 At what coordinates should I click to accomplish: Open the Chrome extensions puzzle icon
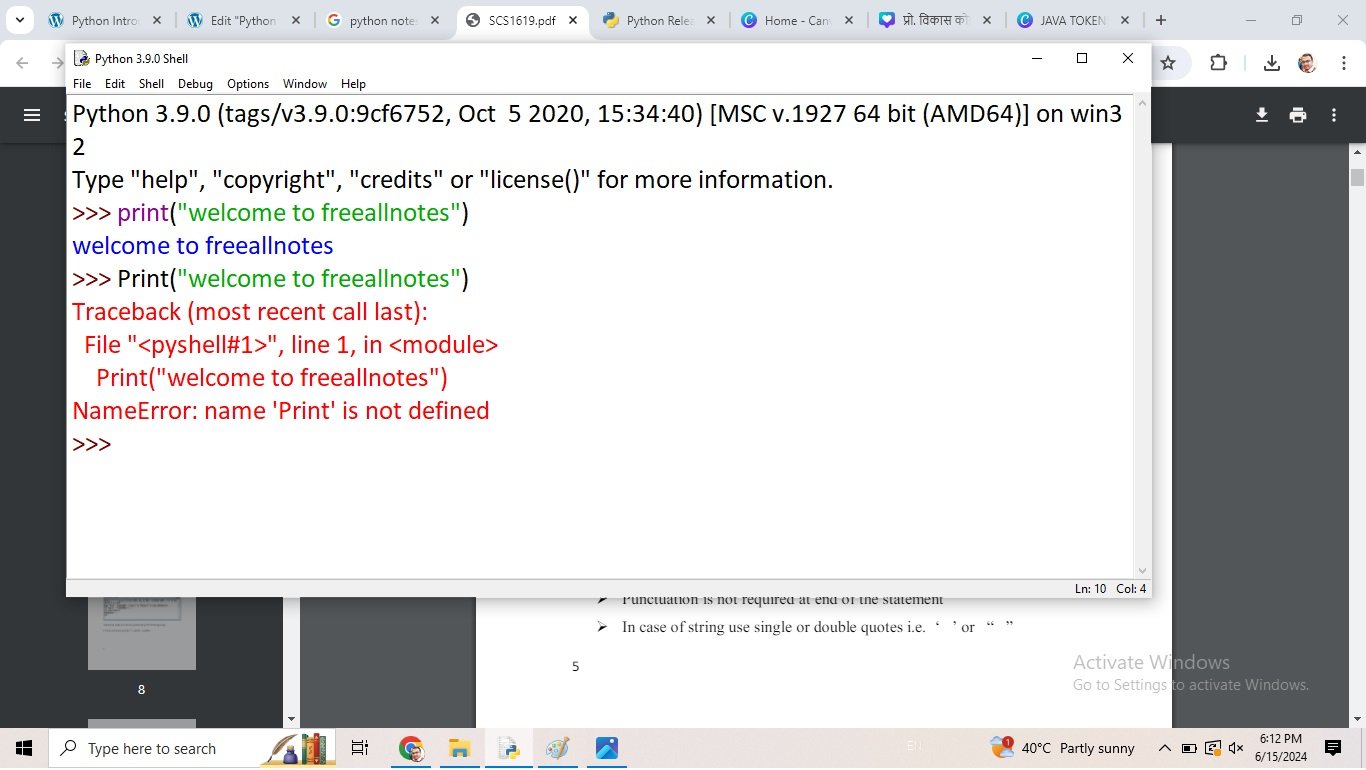pos(1218,63)
